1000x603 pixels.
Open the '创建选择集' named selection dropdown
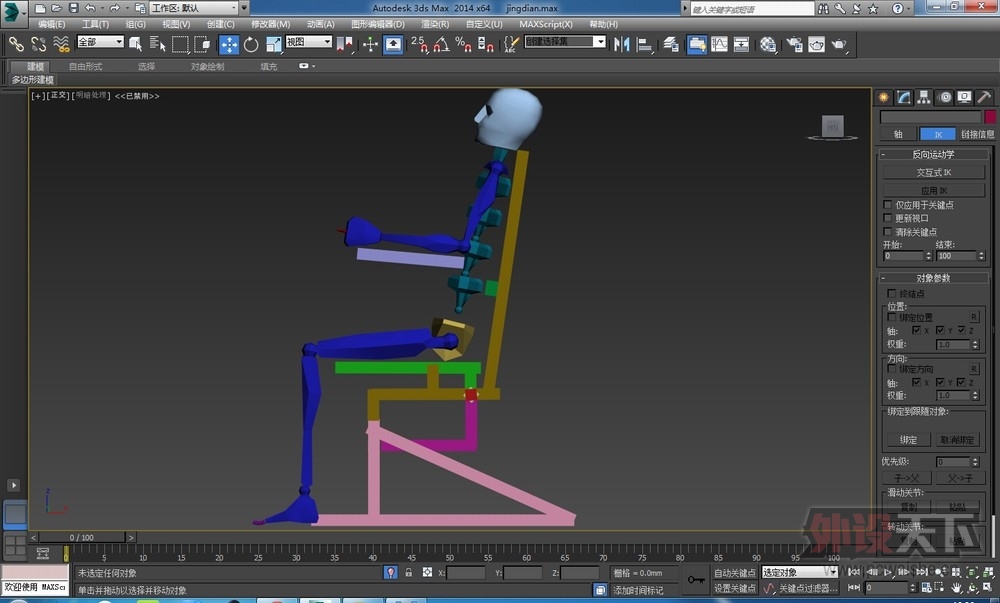tap(565, 41)
